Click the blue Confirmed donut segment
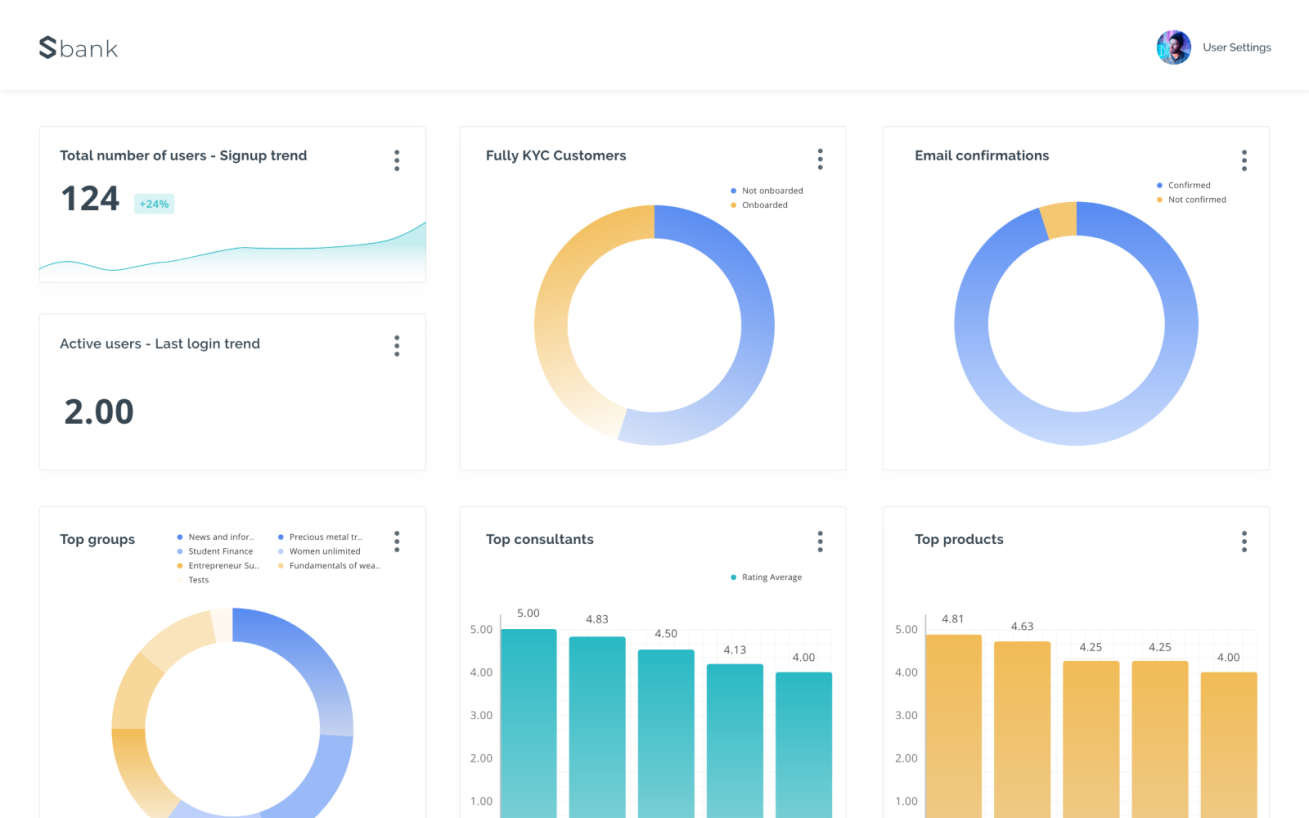1309x818 pixels. 1077,428
